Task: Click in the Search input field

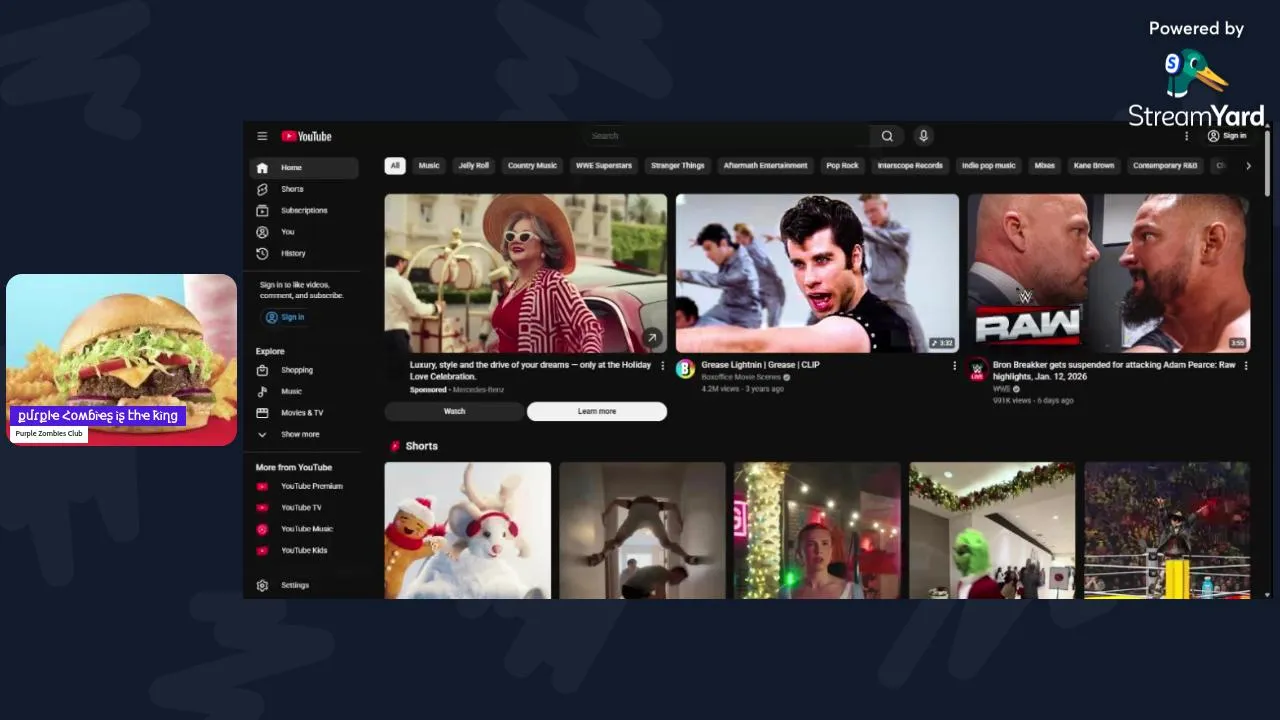Action: tap(727, 136)
